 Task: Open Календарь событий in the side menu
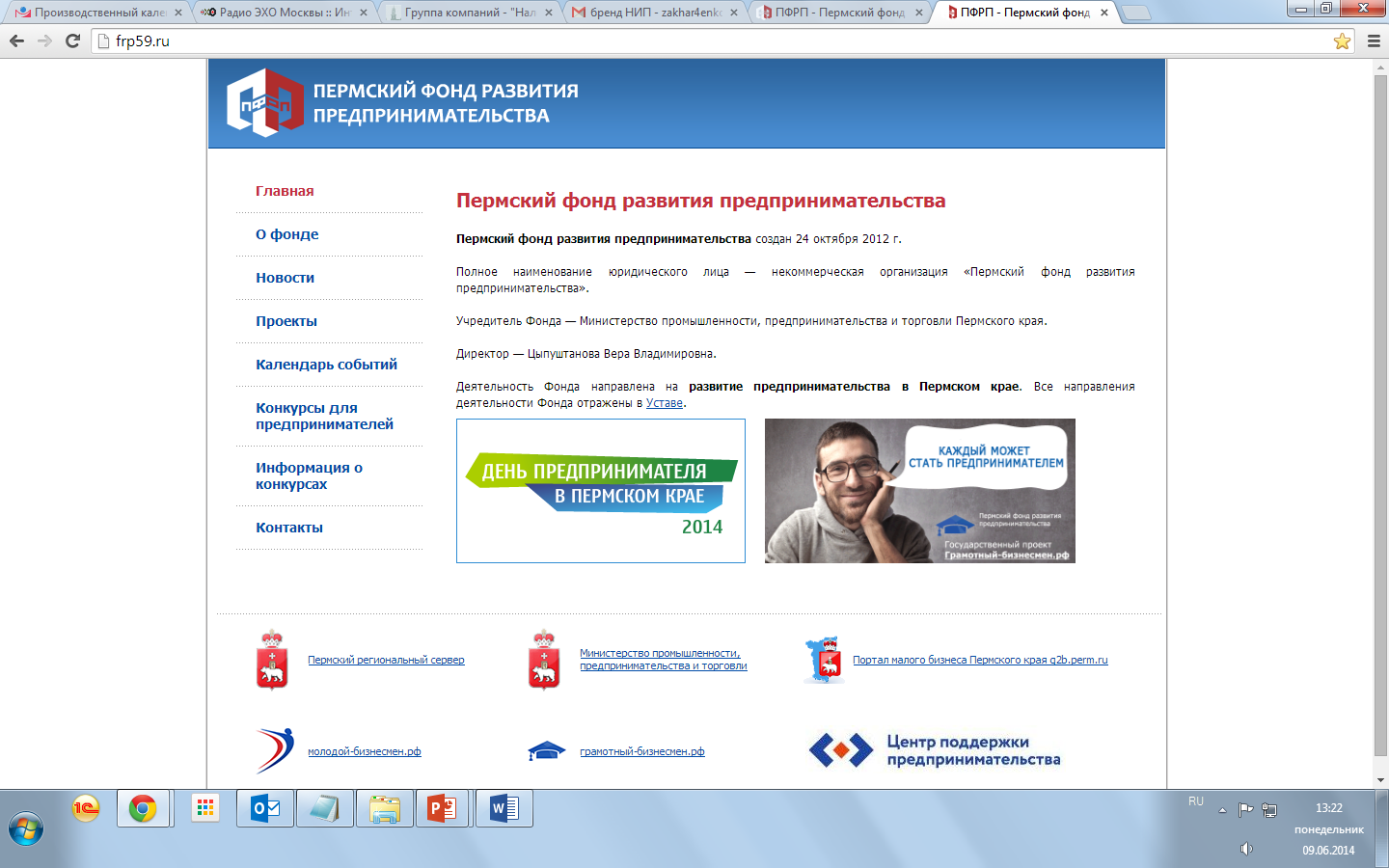pyautogui.click(x=326, y=365)
